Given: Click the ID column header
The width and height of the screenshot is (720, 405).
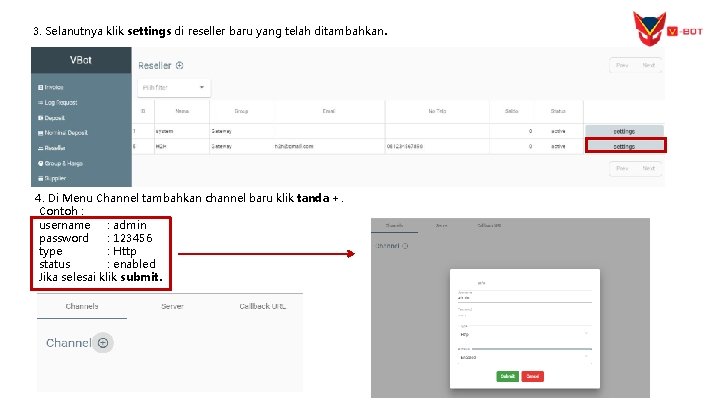Looking at the screenshot, I should [143, 111].
